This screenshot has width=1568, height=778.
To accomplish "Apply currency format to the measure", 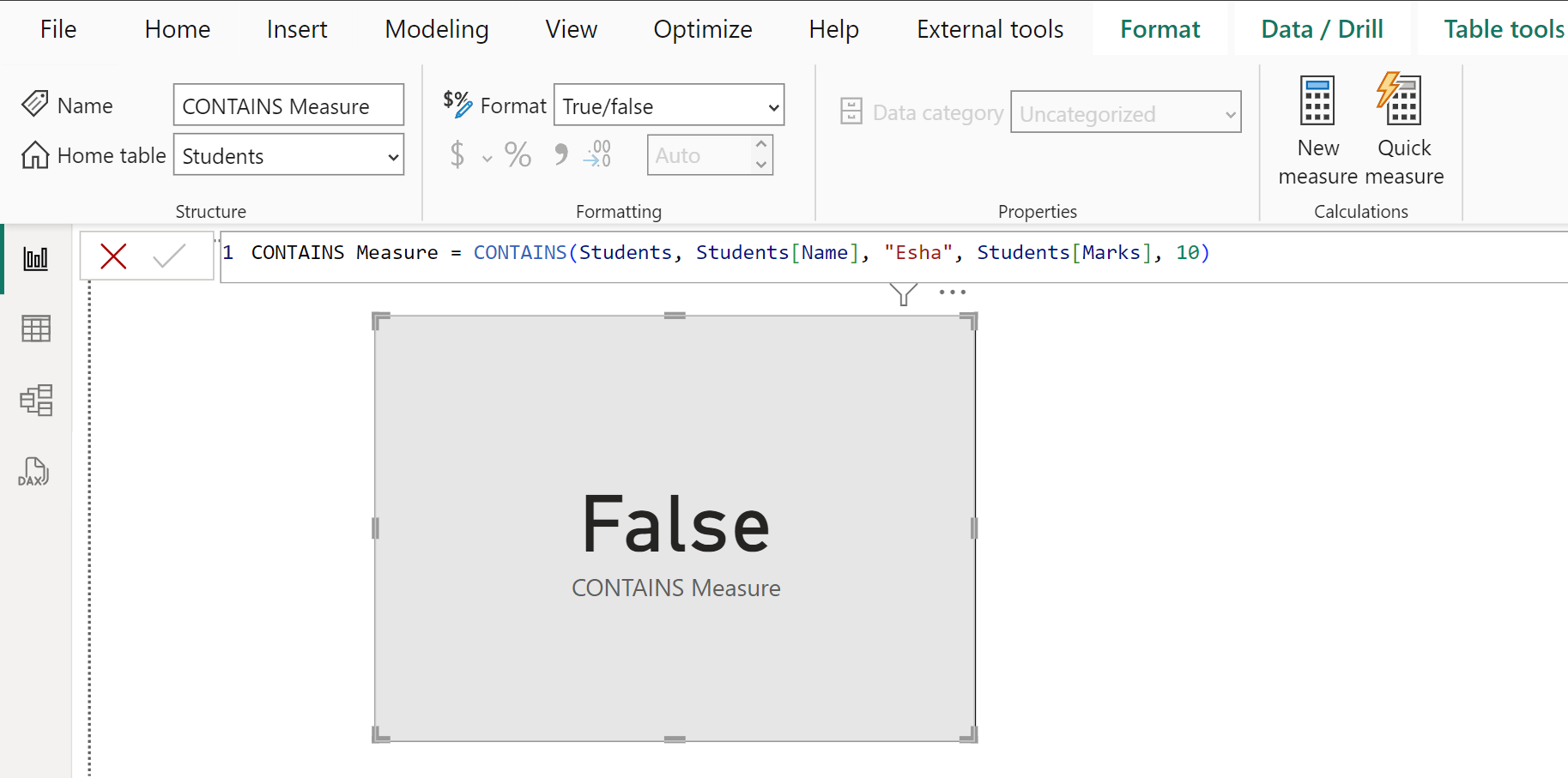I will pyautogui.click(x=457, y=154).
